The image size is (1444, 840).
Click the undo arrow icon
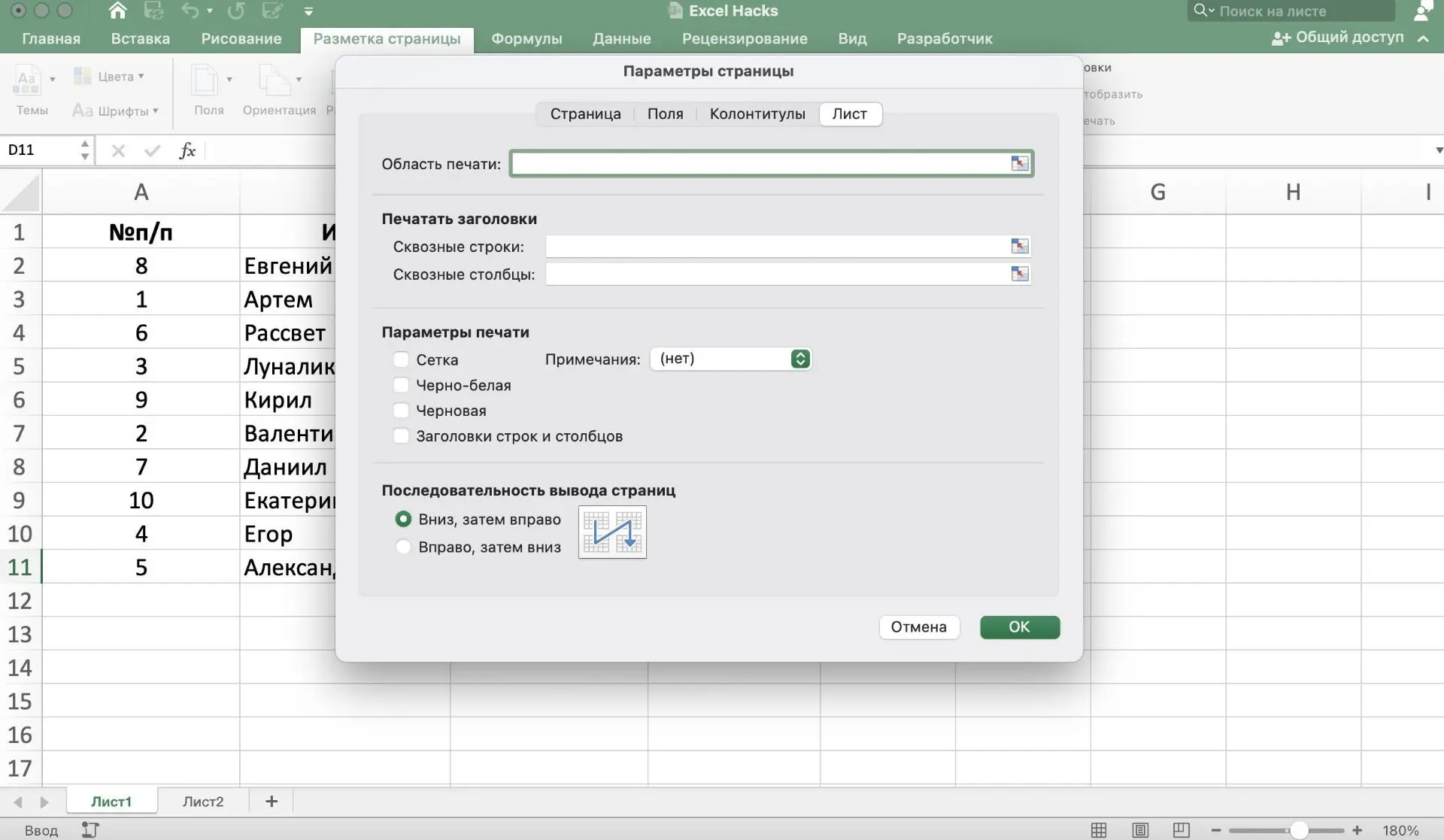(x=190, y=11)
